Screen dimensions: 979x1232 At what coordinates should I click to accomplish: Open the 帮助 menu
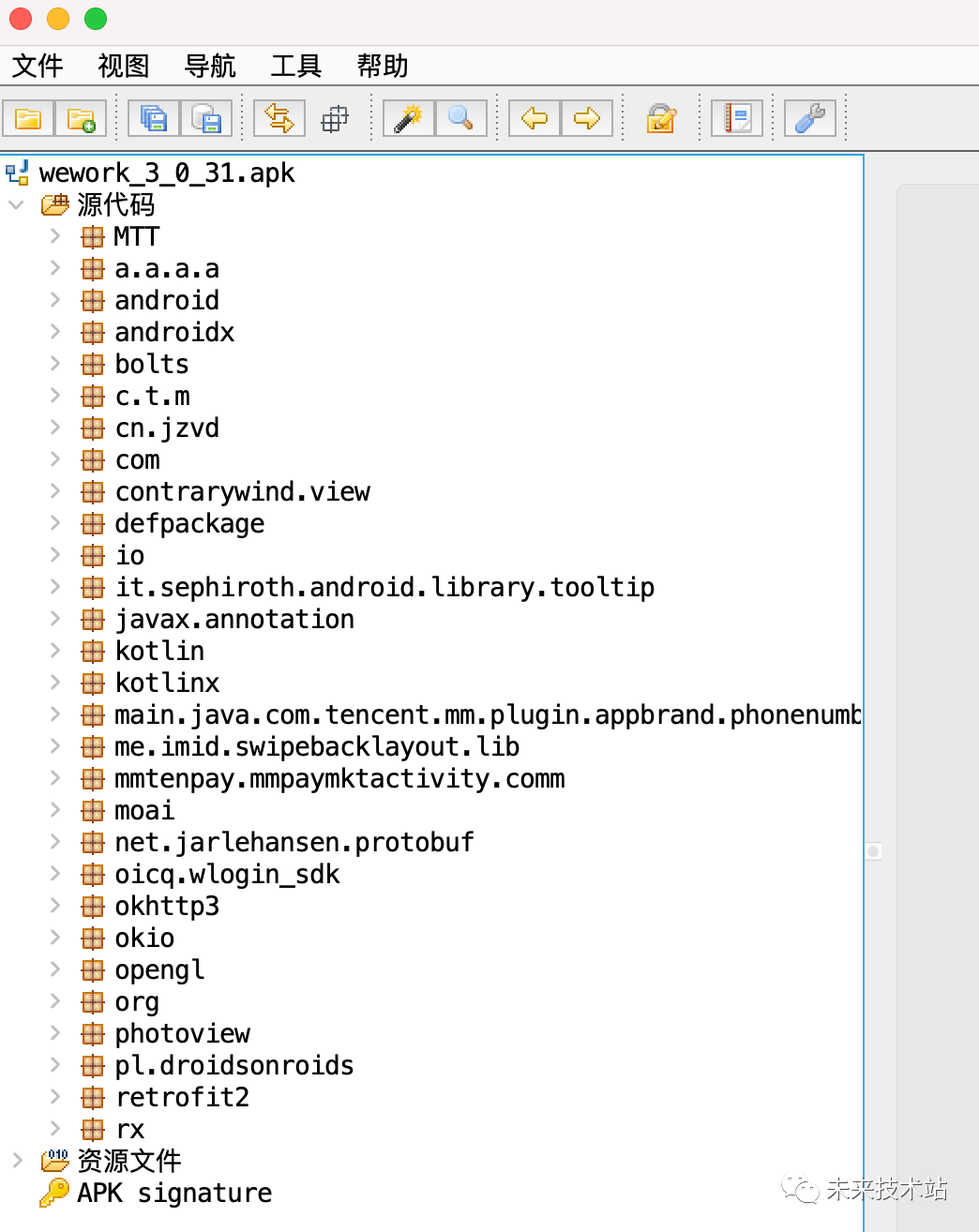click(x=383, y=66)
